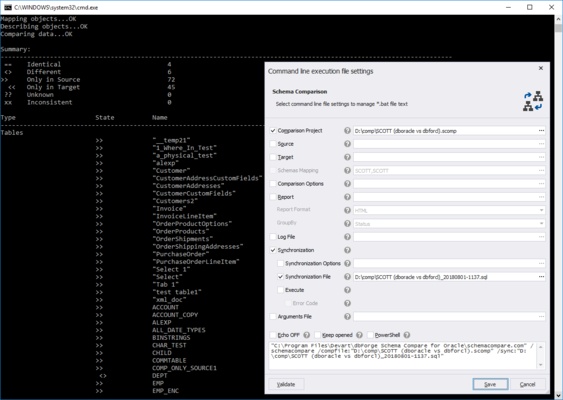Click cmd.exe icon in title bar
This screenshot has width=563, height=400.
pyautogui.click(x=8, y=7)
